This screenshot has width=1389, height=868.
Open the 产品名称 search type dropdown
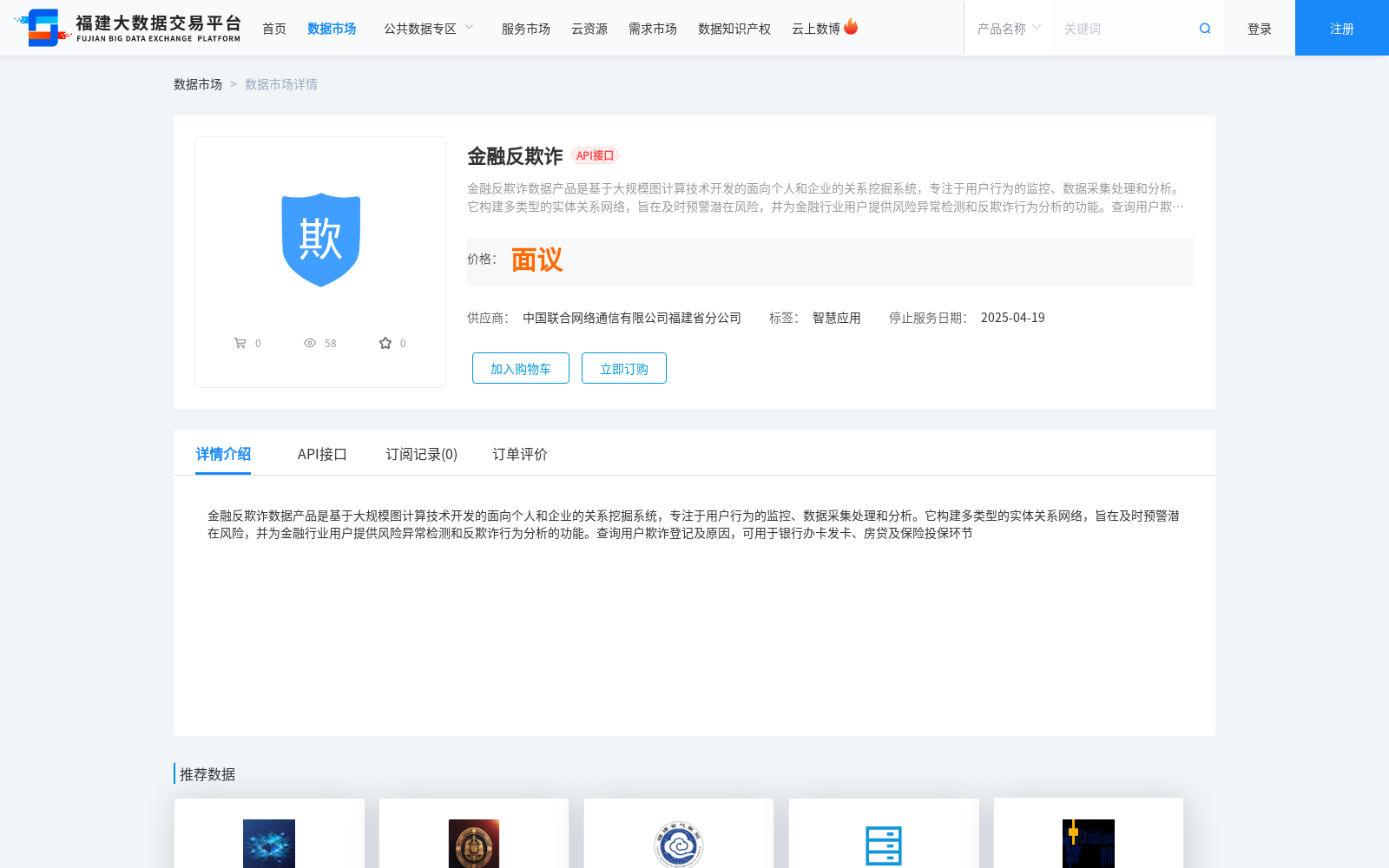pyautogui.click(x=1009, y=29)
